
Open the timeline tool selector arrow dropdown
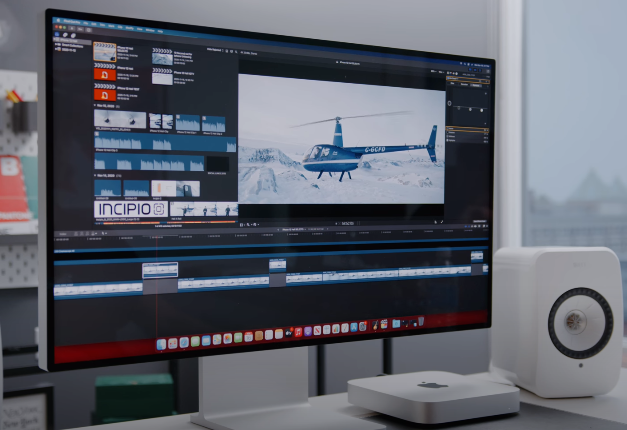point(103,233)
